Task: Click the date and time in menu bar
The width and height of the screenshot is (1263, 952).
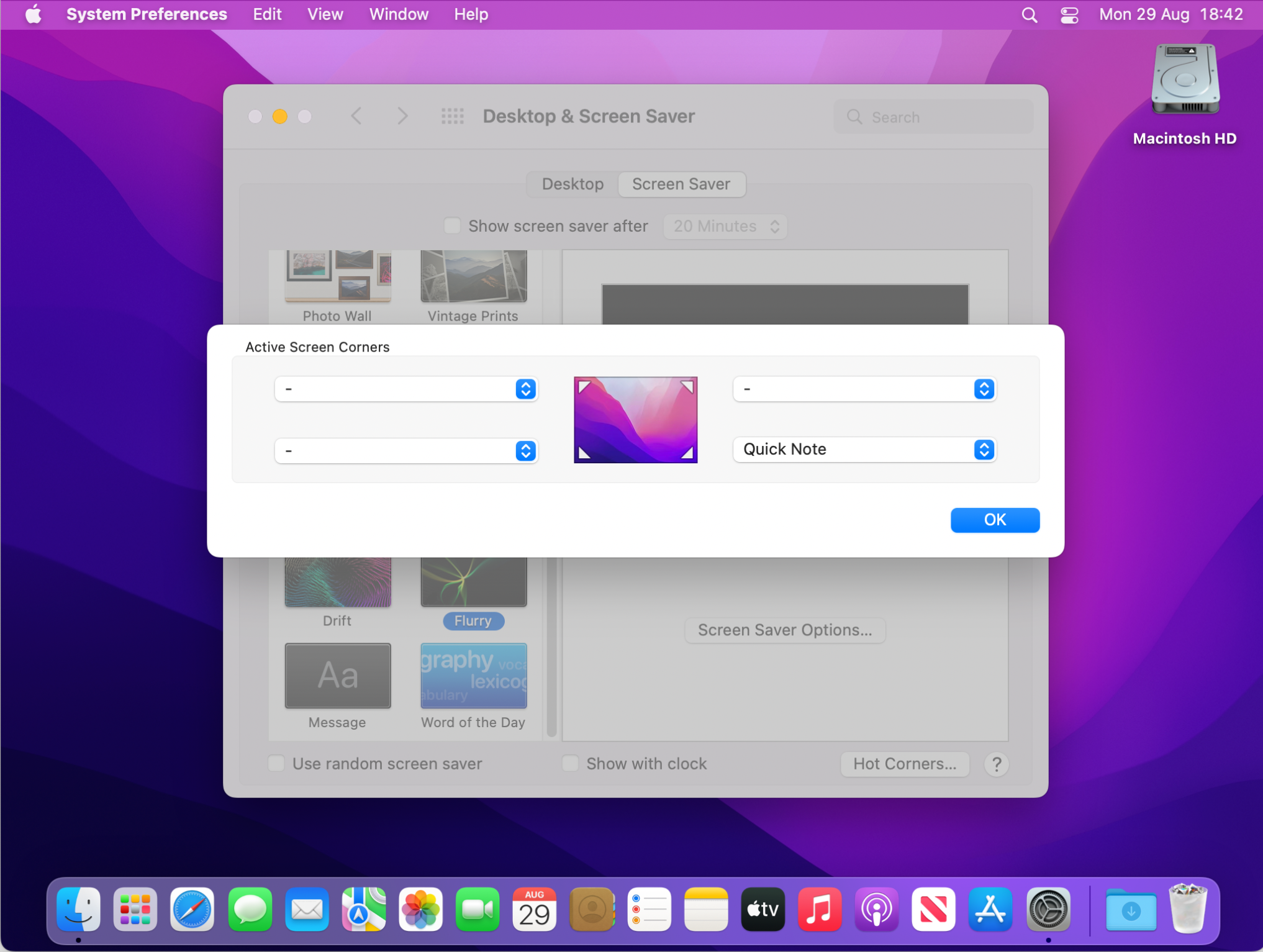Action: (1170, 14)
